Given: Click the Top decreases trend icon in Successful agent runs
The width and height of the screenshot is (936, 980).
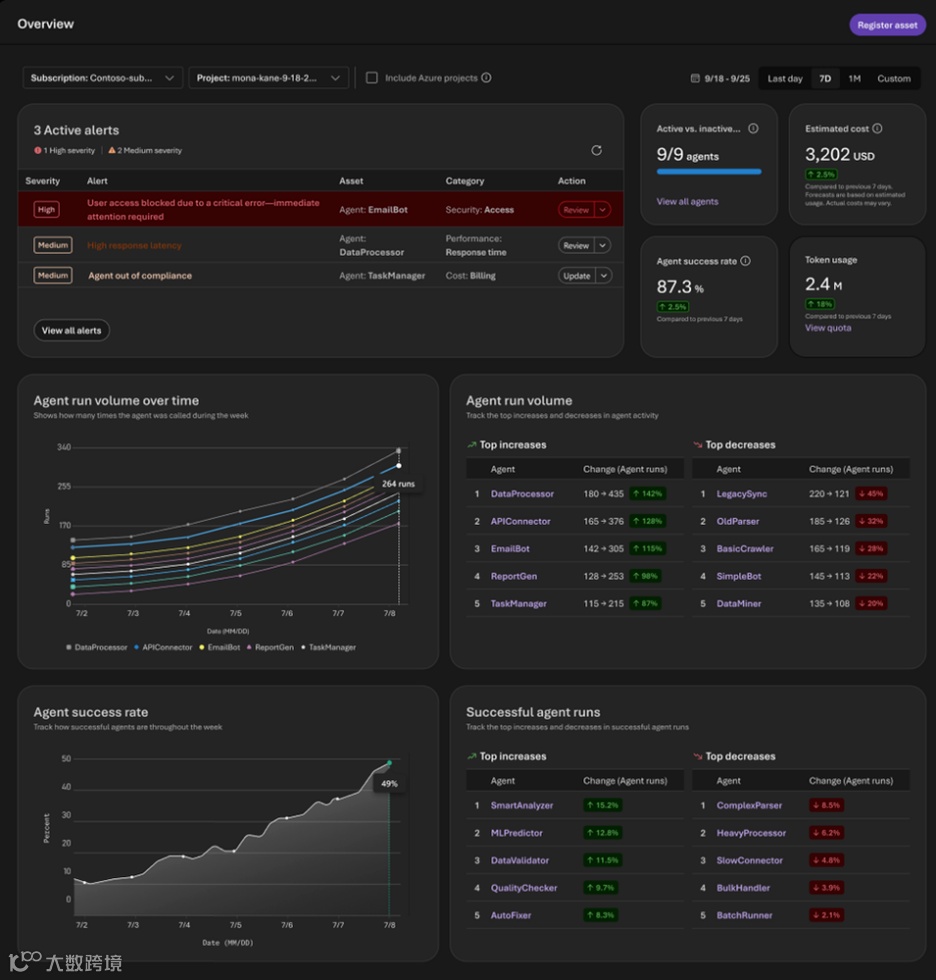Looking at the screenshot, I should [698, 756].
